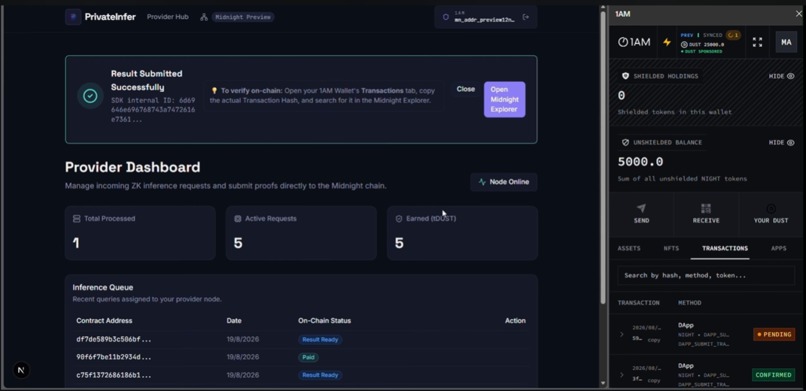Select the Transactions tab
806x391 pixels.
[x=725, y=248]
